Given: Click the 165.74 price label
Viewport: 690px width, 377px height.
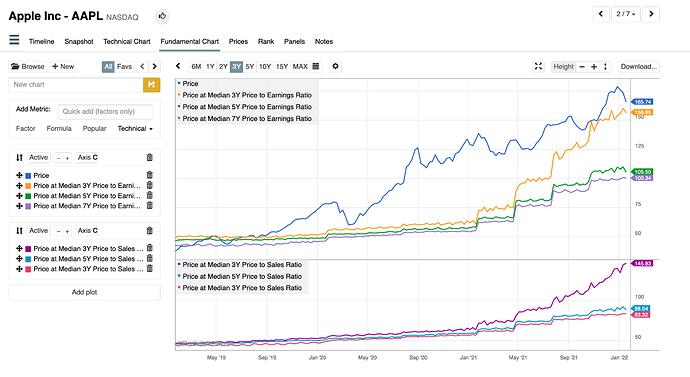Looking at the screenshot, I should click(x=642, y=102).
